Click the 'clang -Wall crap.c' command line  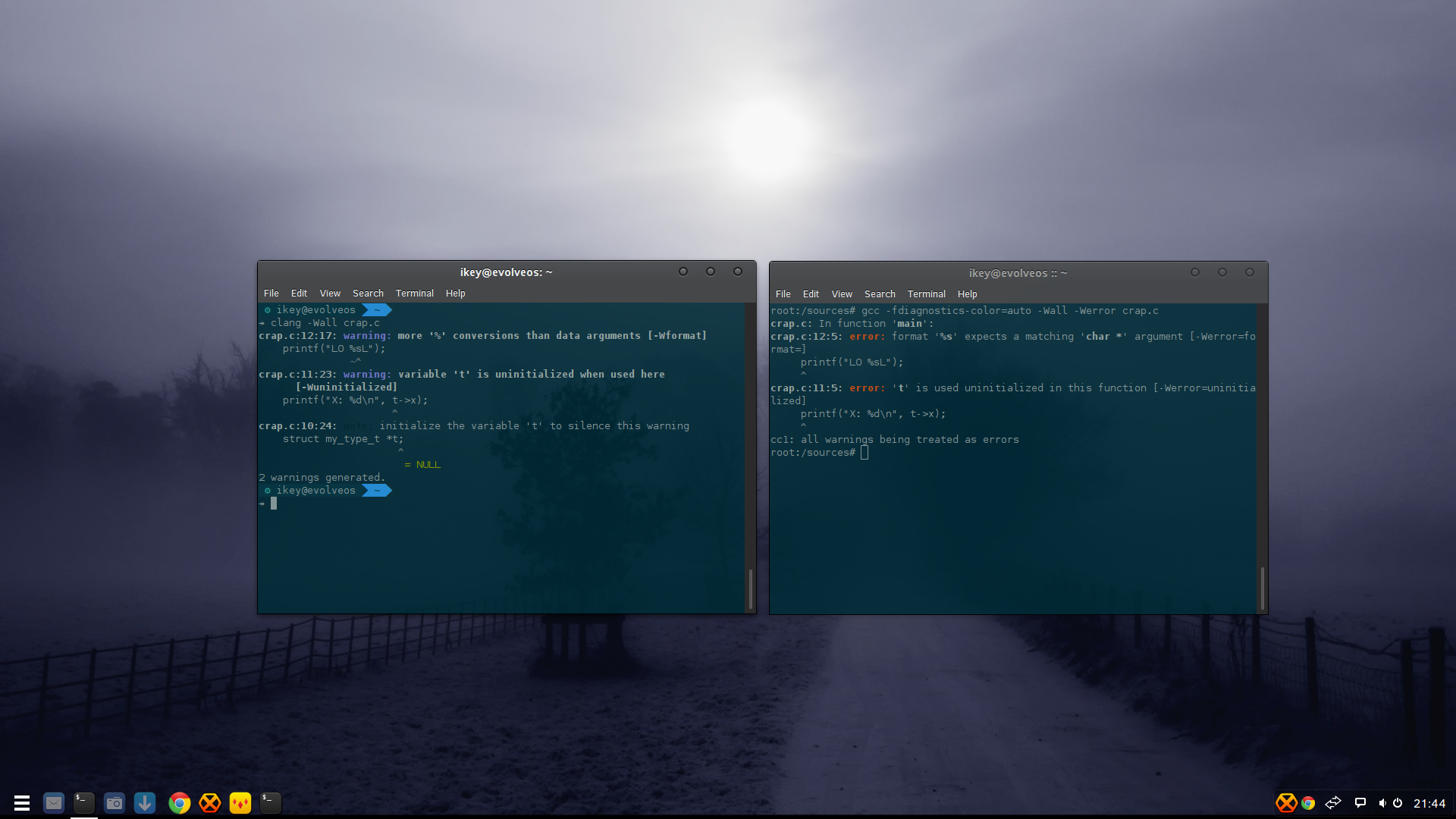point(325,323)
